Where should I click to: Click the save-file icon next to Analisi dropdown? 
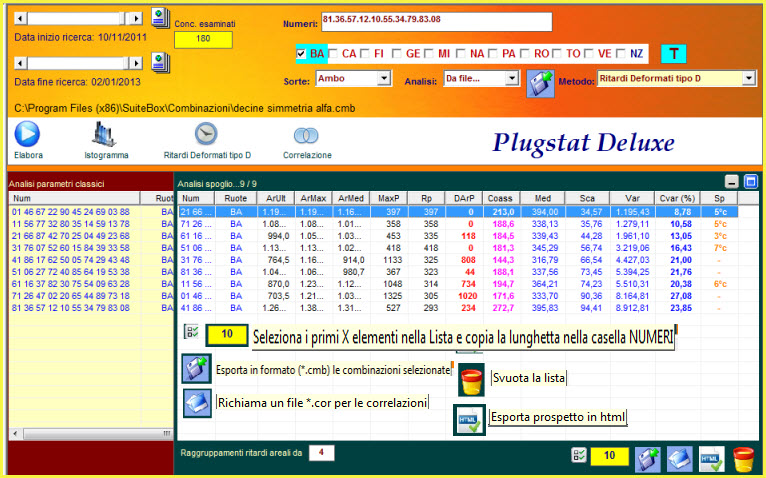[x=540, y=84]
